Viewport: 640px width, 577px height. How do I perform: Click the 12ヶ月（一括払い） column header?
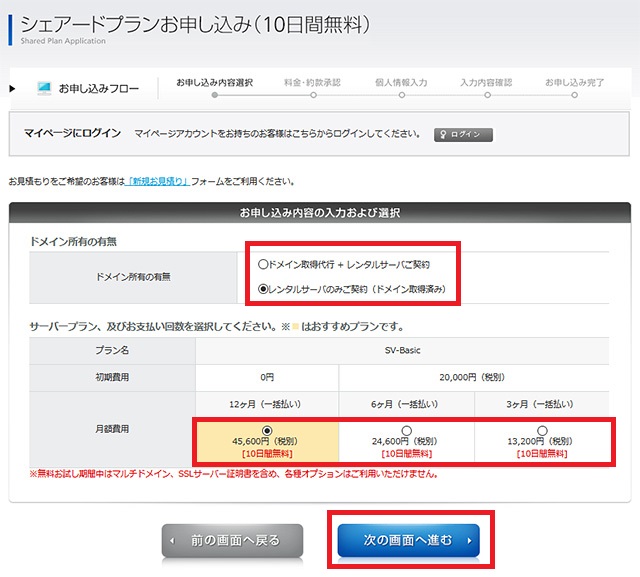click(265, 404)
